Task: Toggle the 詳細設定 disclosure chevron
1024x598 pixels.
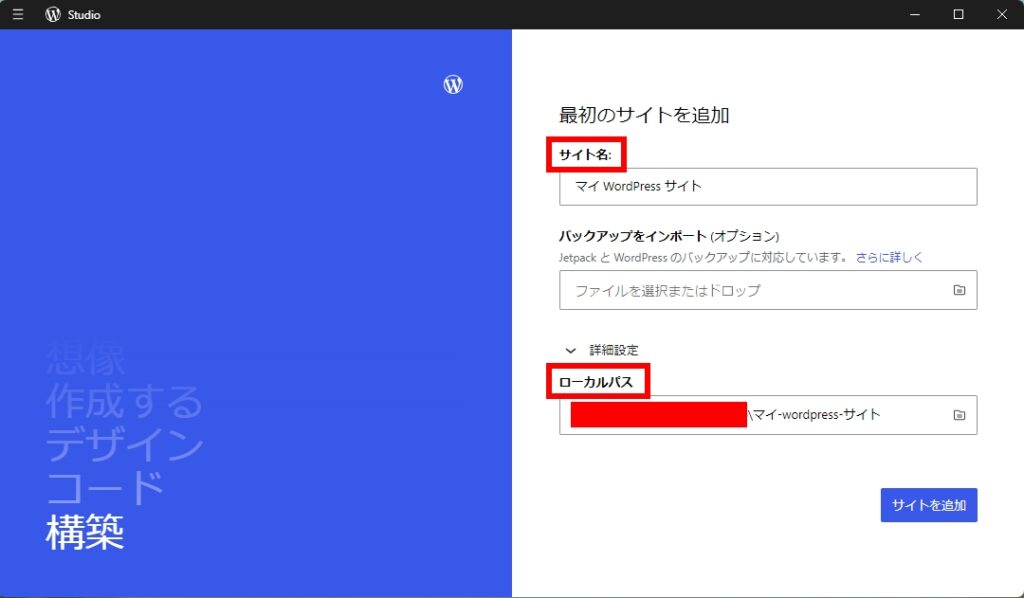Action: [x=570, y=350]
